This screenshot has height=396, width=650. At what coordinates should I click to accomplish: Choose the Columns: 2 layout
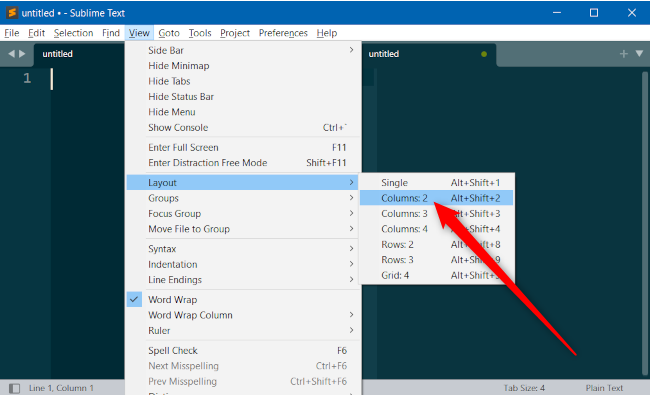[437, 198]
